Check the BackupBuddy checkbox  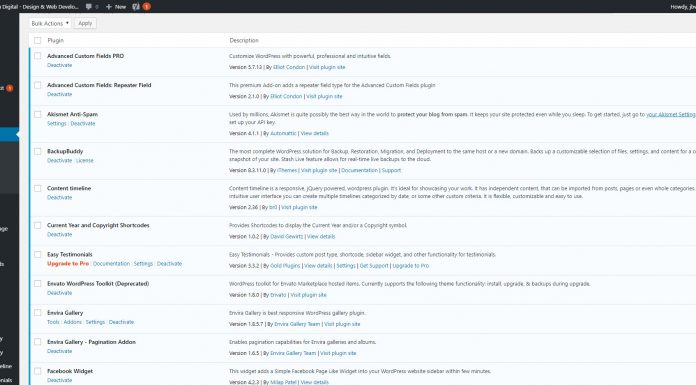tap(38, 151)
